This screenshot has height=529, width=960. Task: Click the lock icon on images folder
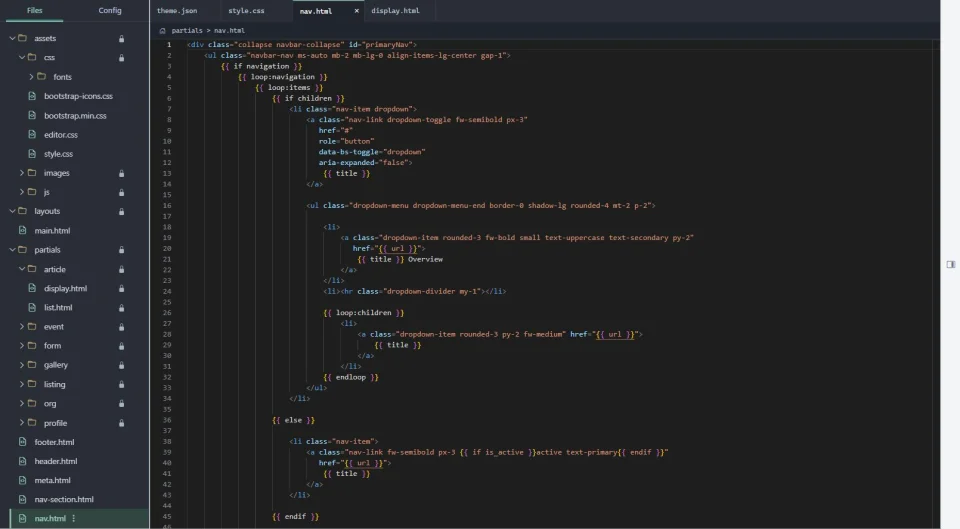tap(121, 173)
